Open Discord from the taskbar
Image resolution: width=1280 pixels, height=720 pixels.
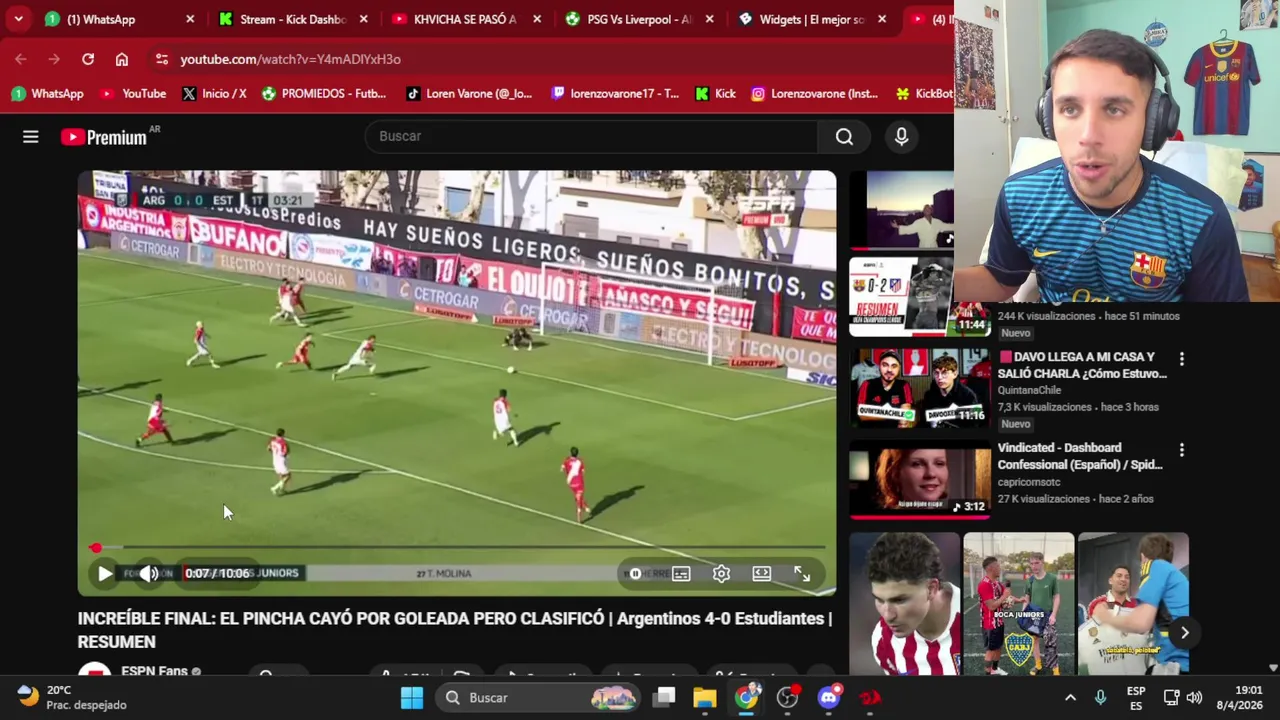click(829, 698)
